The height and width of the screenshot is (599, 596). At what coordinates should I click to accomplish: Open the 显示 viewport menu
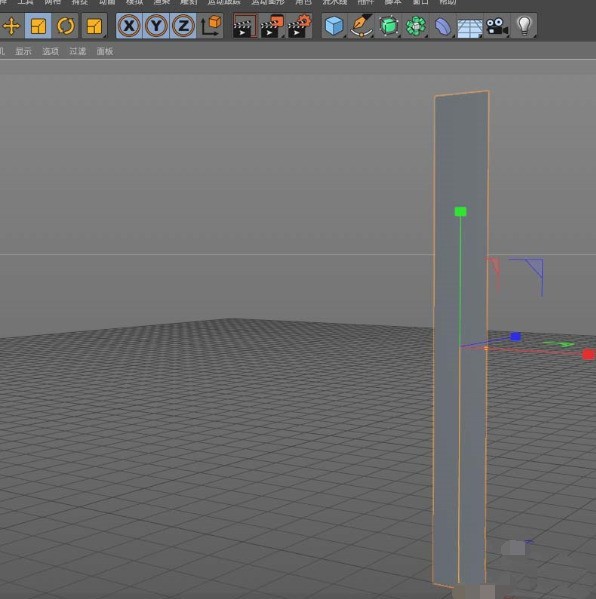click(x=23, y=51)
